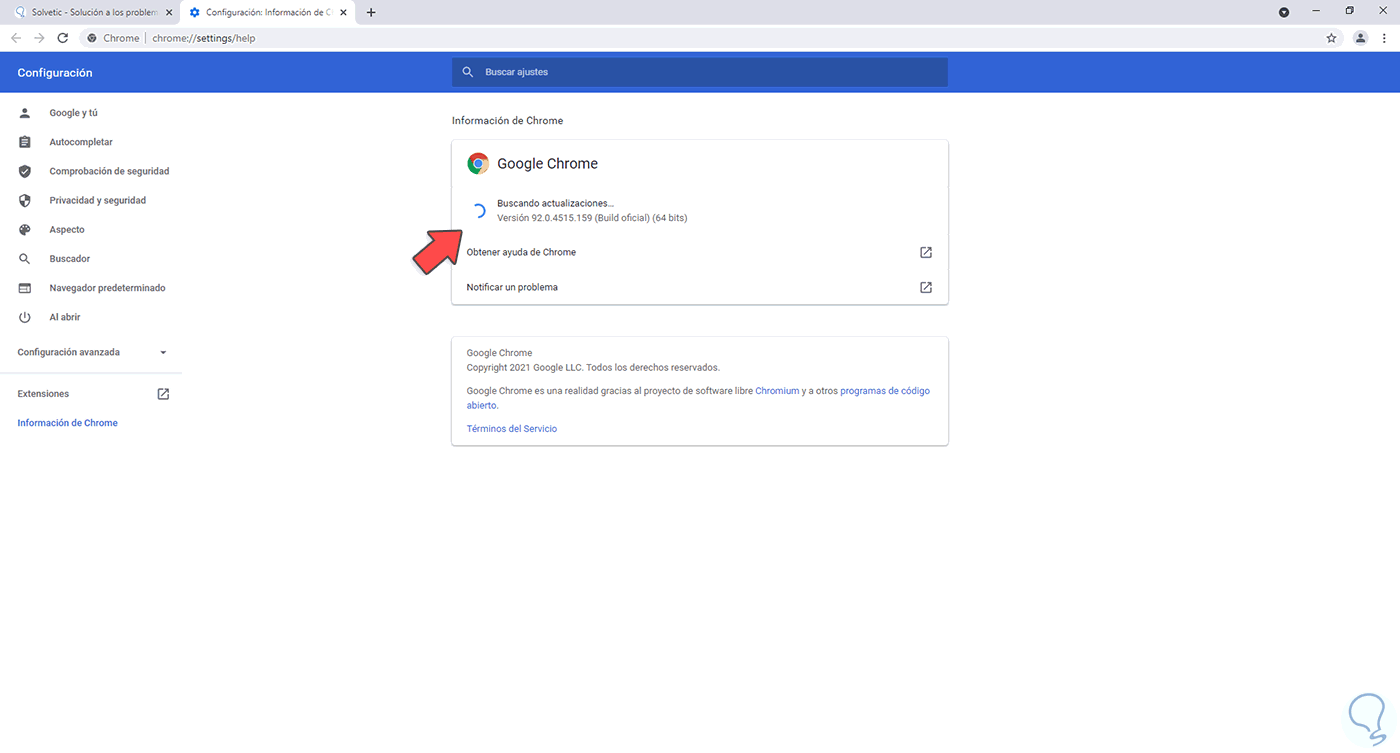
Task: Click the browser forward arrow
Action: pyautogui.click(x=39, y=38)
